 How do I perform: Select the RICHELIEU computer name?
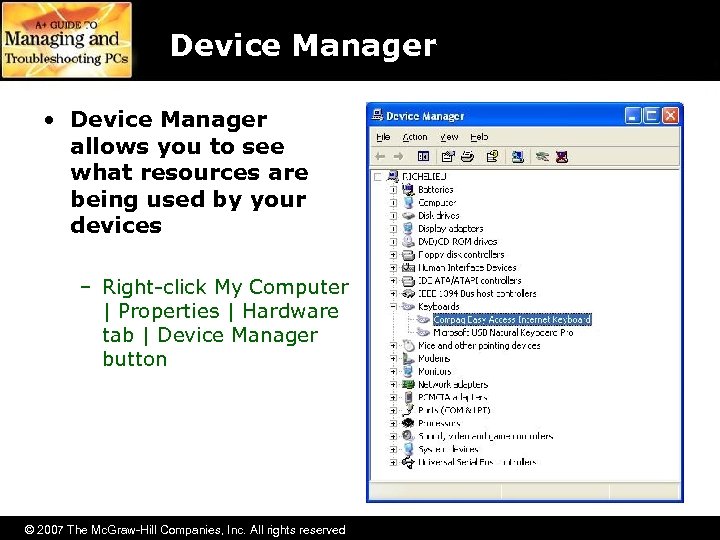pos(424,176)
